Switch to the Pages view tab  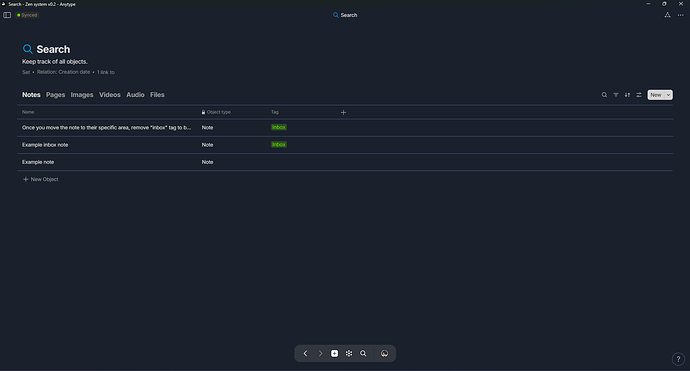click(x=55, y=95)
